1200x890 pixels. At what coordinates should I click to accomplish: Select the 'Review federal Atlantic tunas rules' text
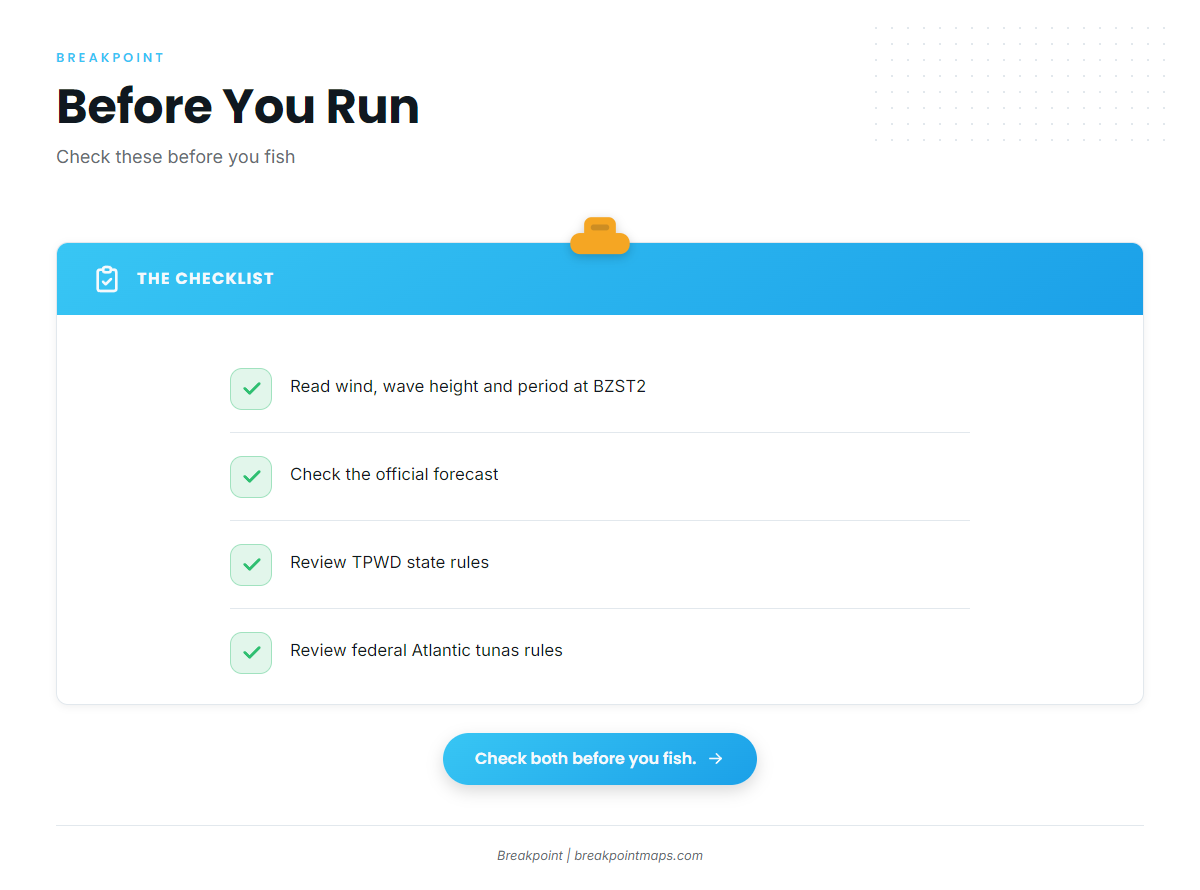click(x=427, y=650)
